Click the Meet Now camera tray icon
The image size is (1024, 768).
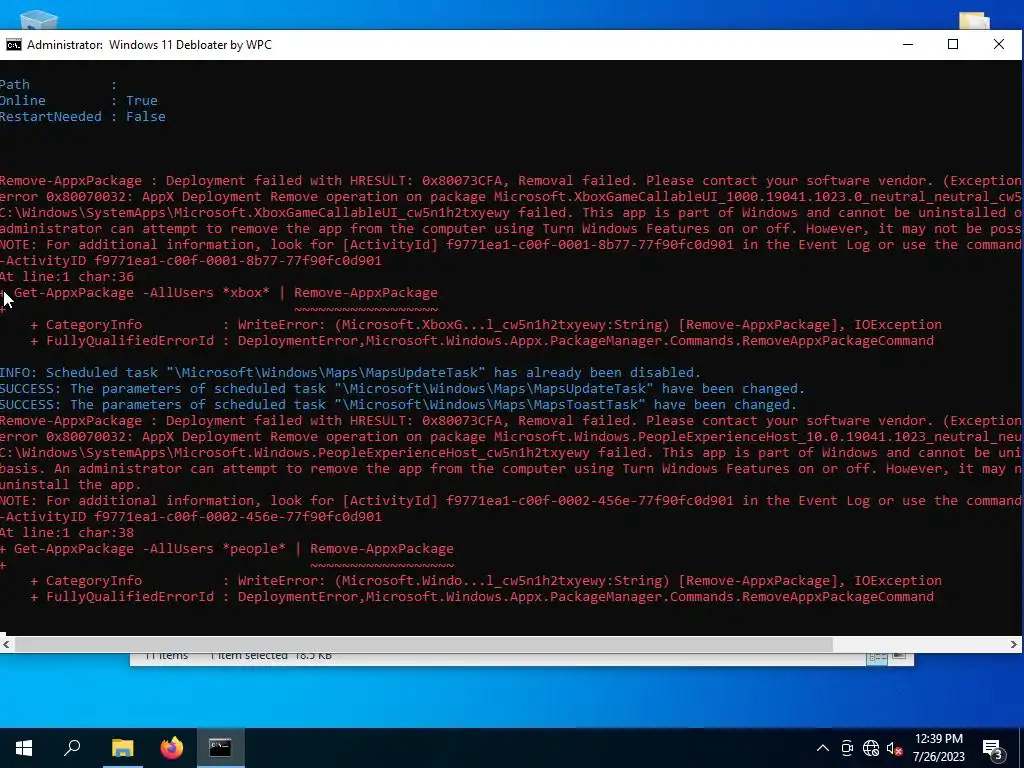pos(847,748)
